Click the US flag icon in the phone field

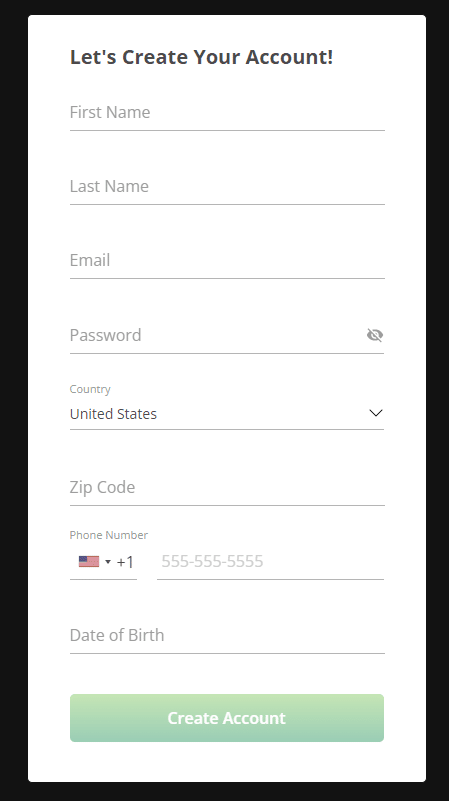[89, 561]
